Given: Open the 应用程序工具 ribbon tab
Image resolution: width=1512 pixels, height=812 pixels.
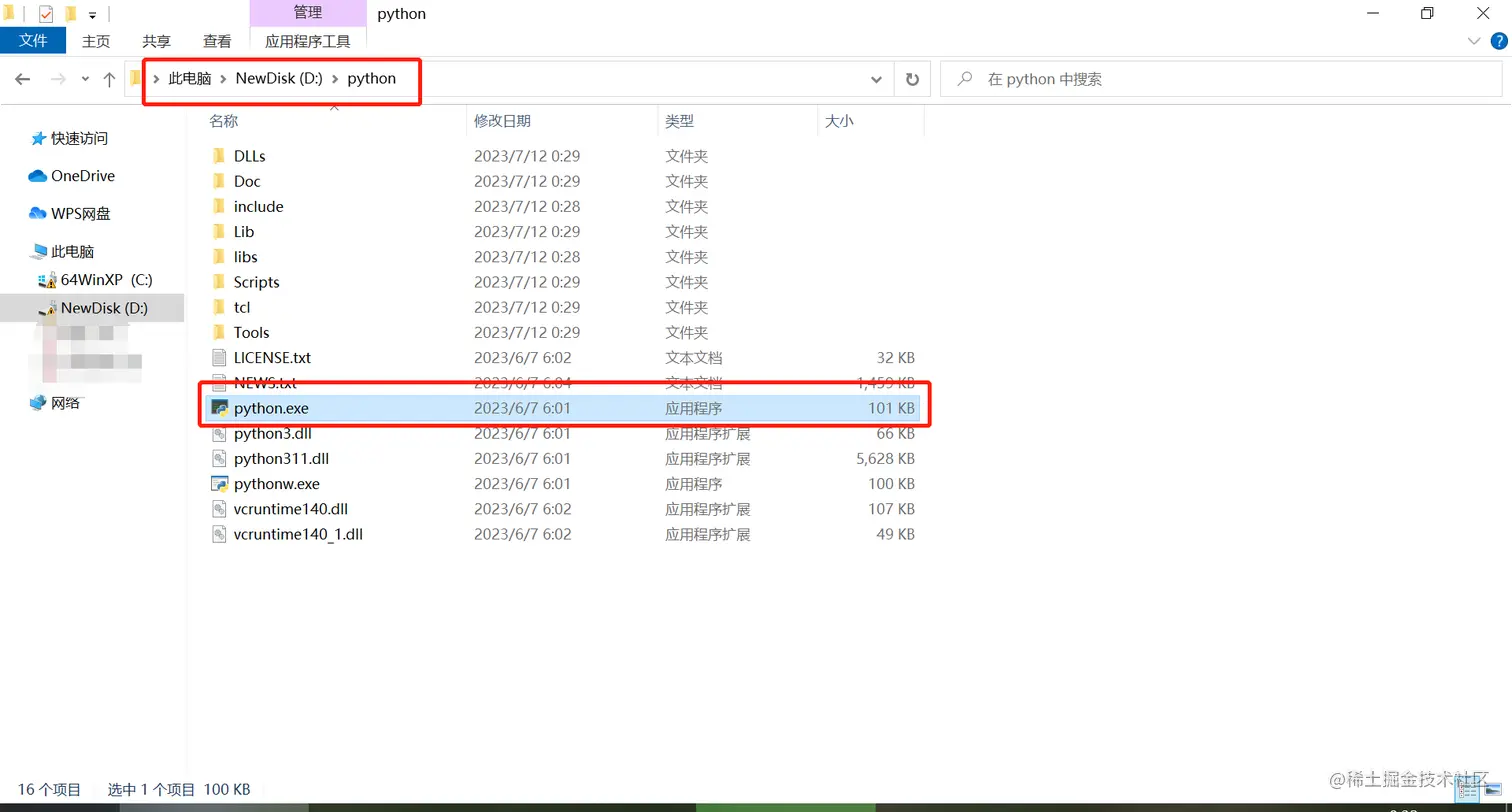Looking at the screenshot, I should click(308, 41).
